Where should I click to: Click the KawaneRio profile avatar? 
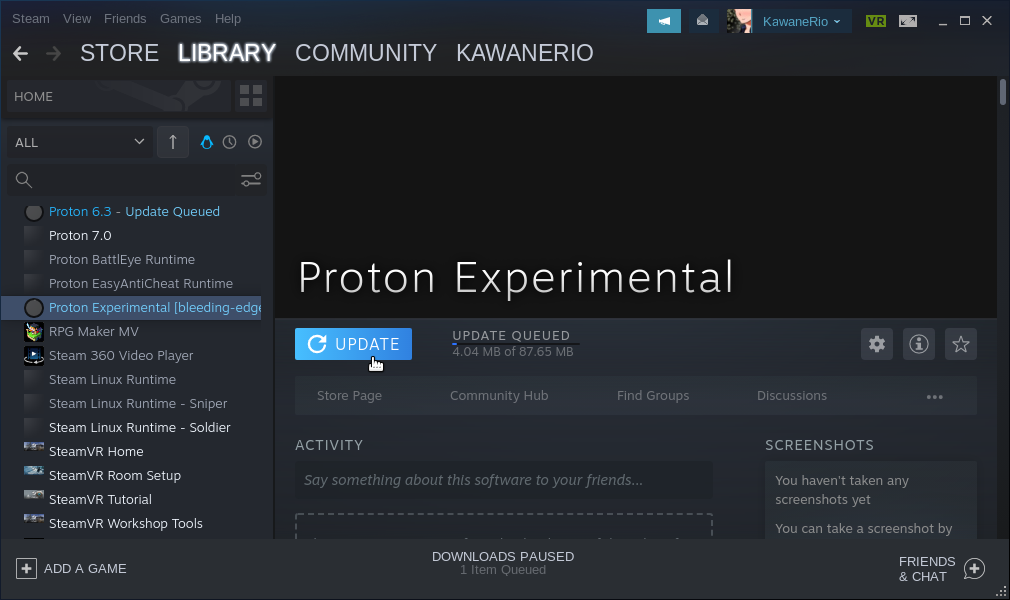tap(739, 21)
